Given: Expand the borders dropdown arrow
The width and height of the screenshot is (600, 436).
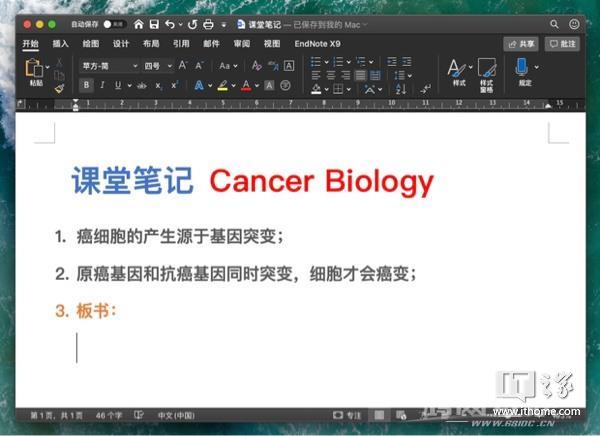Looking at the screenshot, I should 349,90.
